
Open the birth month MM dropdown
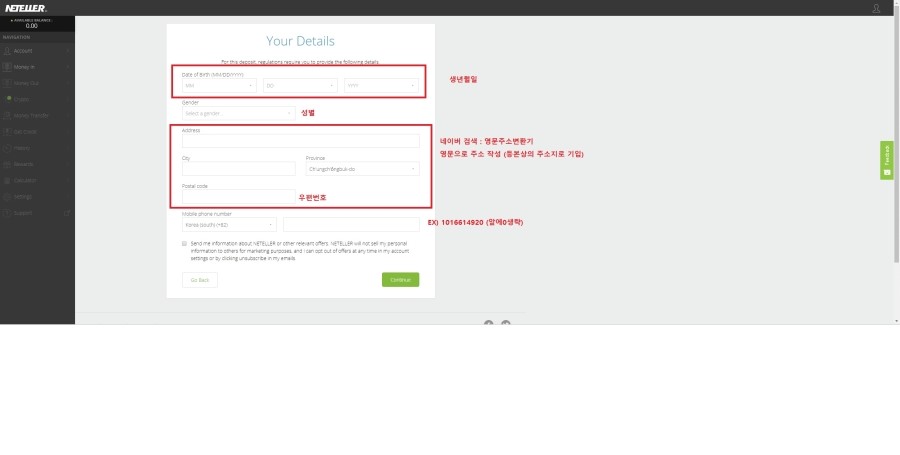219,86
